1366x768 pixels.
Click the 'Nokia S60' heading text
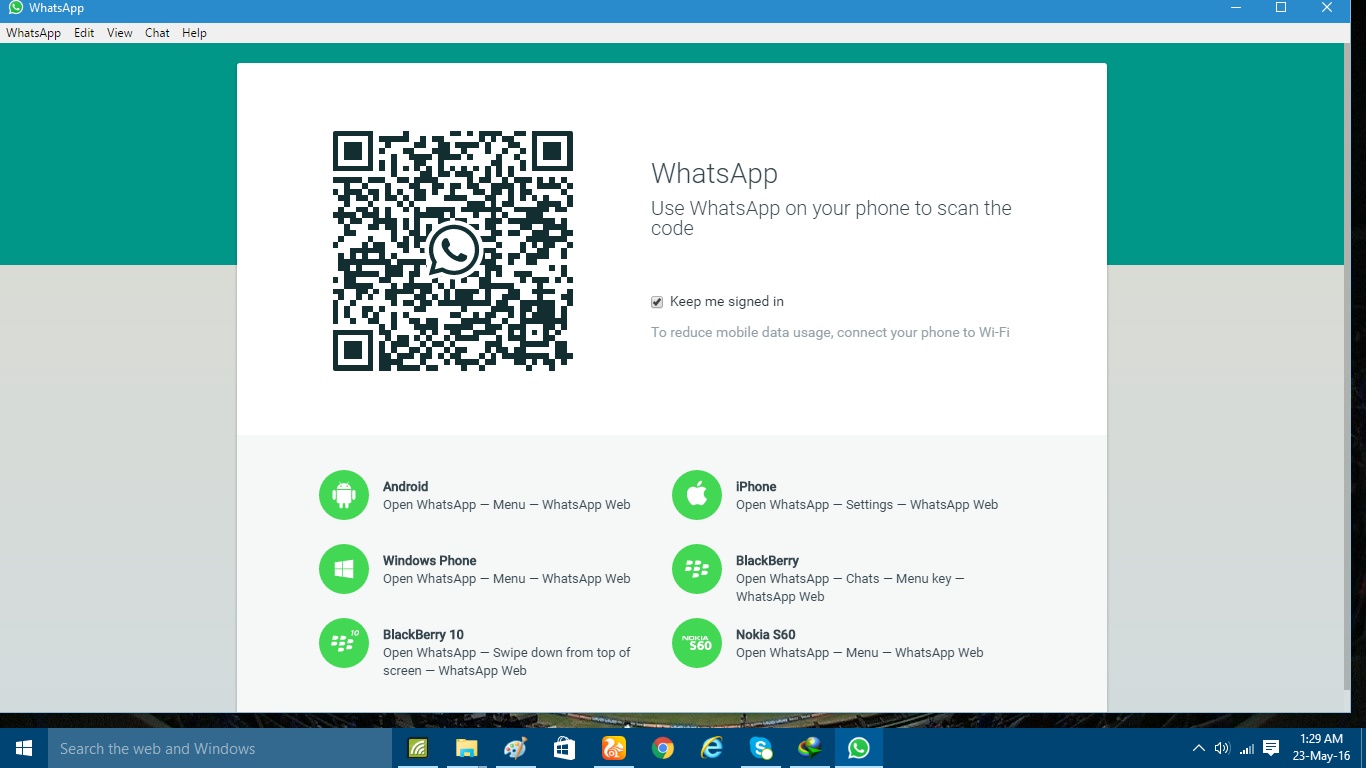click(x=765, y=635)
